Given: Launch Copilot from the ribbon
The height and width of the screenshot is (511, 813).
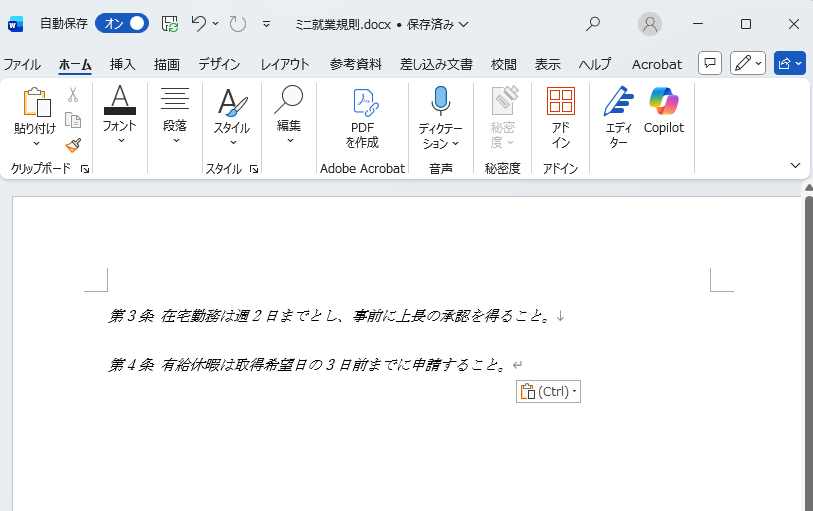Looking at the screenshot, I should pyautogui.click(x=664, y=110).
